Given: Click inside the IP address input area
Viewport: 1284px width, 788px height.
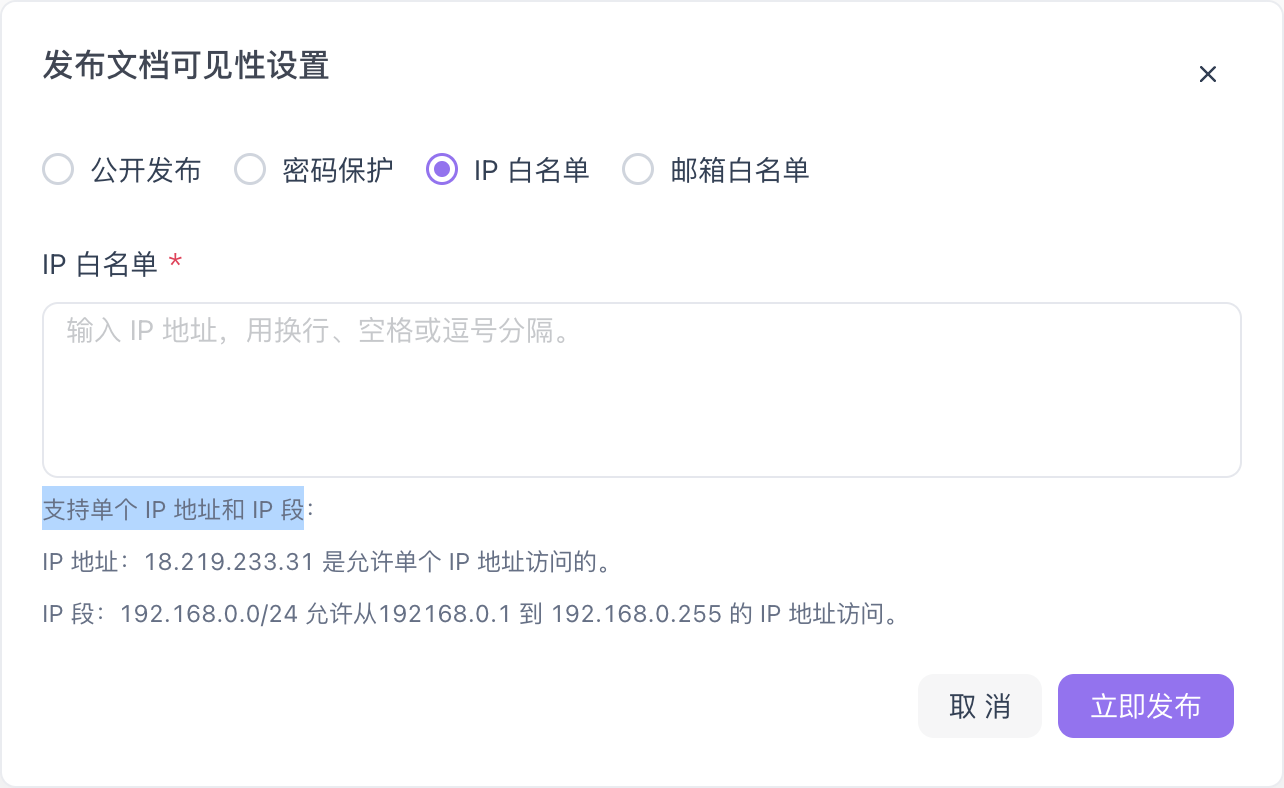Looking at the screenshot, I should click(x=640, y=390).
